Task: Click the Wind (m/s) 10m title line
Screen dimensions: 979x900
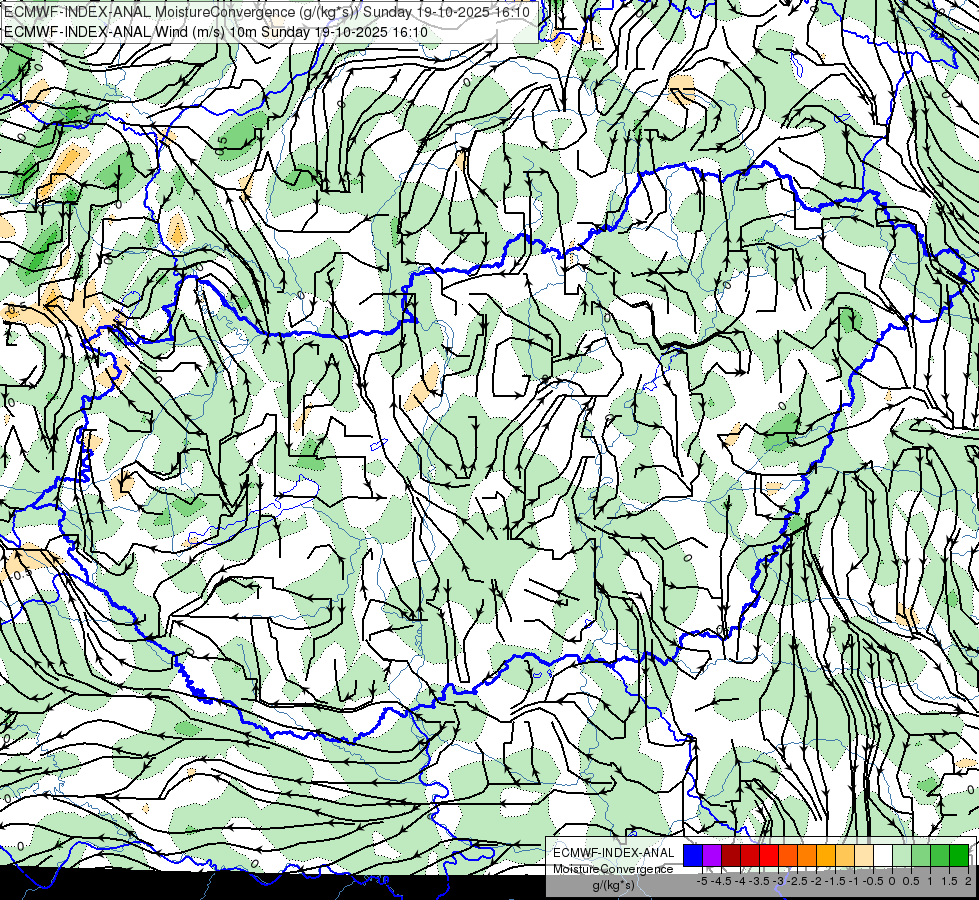Action: click(216, 32)
